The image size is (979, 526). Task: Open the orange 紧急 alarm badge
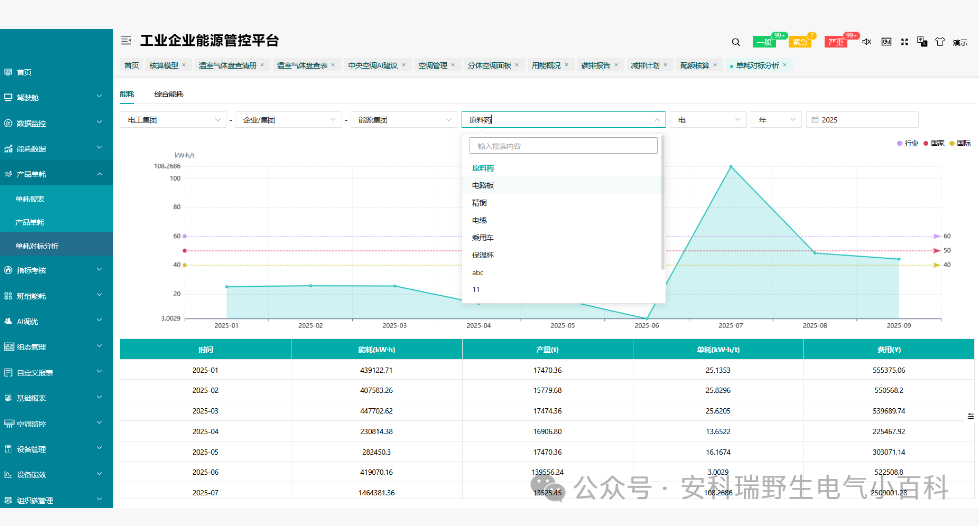coord(800,42)
